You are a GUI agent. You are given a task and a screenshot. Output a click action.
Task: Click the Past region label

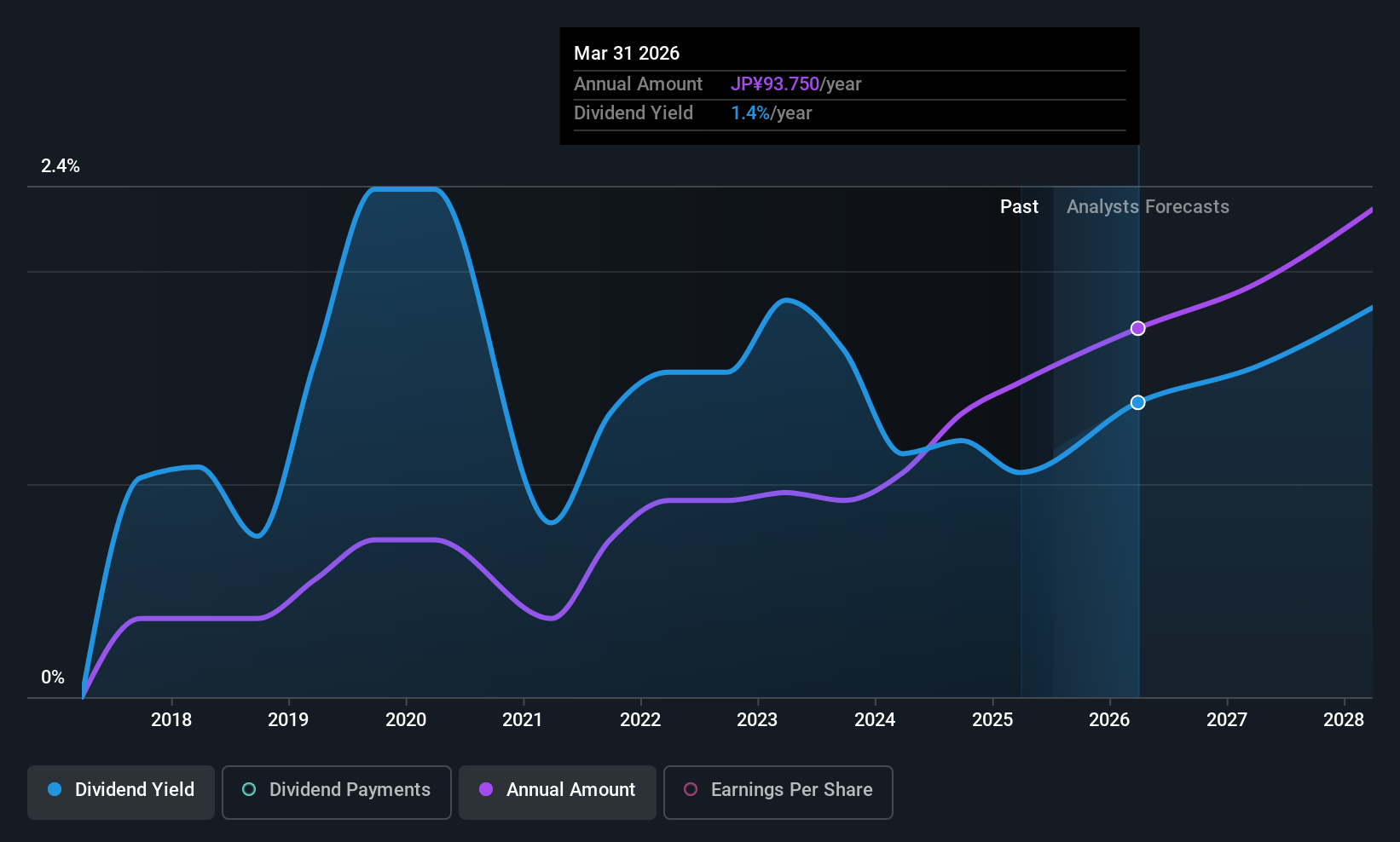(1019, 207)
